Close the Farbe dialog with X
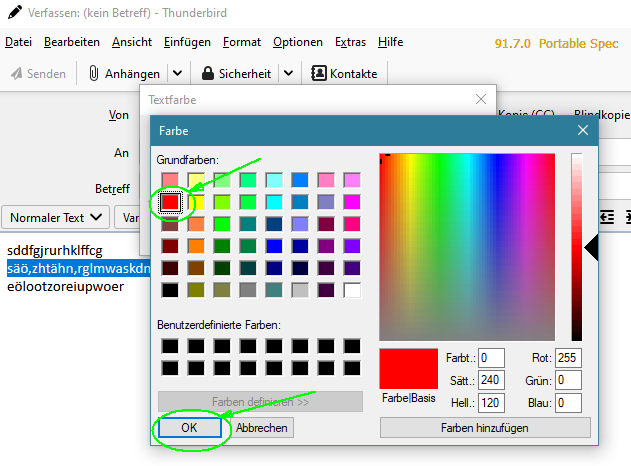This screenshot has height=466, width=631. pos(583,130)
